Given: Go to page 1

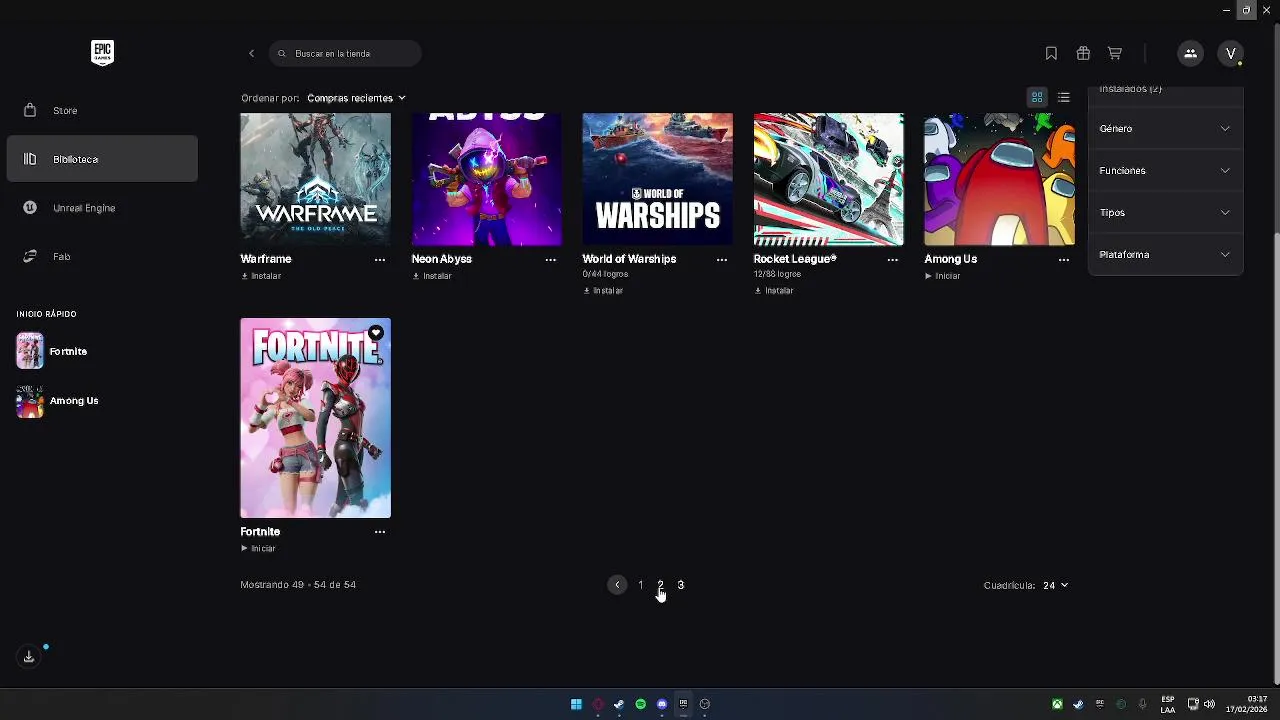Looking at the screenshot, I should click(641, 585).
